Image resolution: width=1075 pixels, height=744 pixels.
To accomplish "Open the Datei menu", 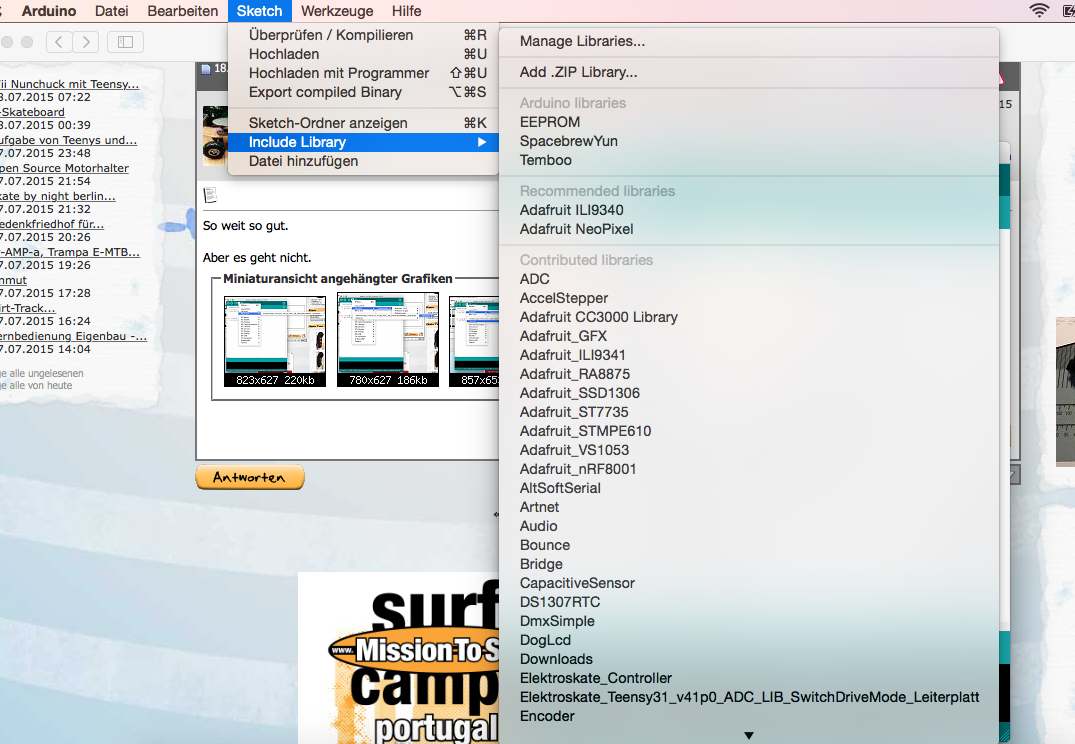I will pyautogui.click(x=112, y=11).
